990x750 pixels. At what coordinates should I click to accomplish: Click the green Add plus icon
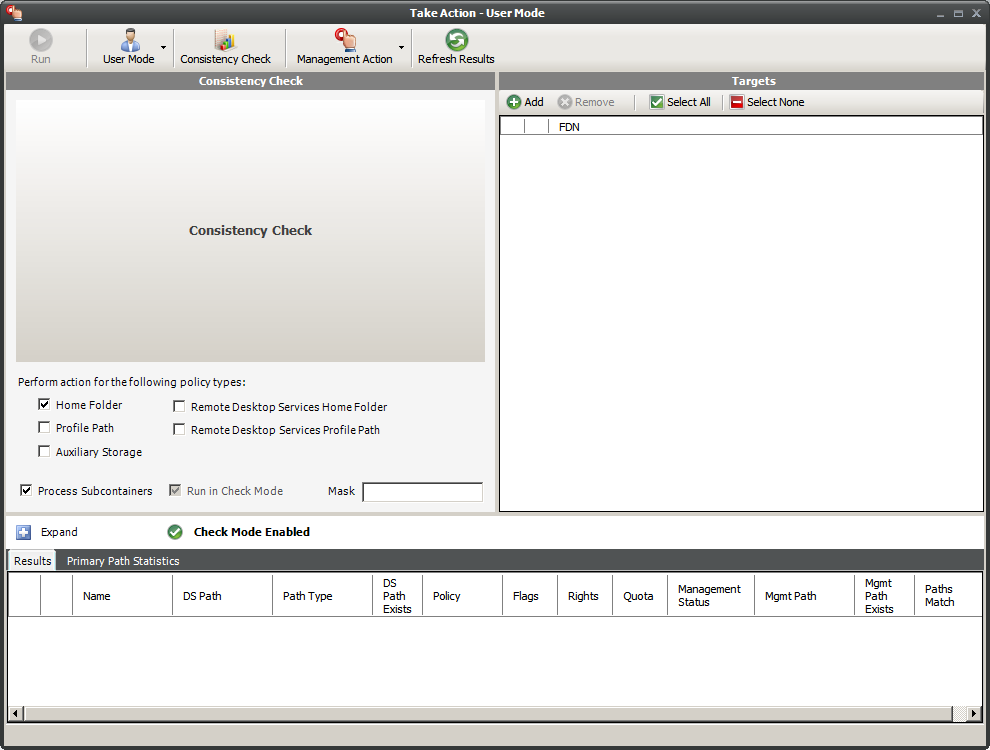[514, 102]
